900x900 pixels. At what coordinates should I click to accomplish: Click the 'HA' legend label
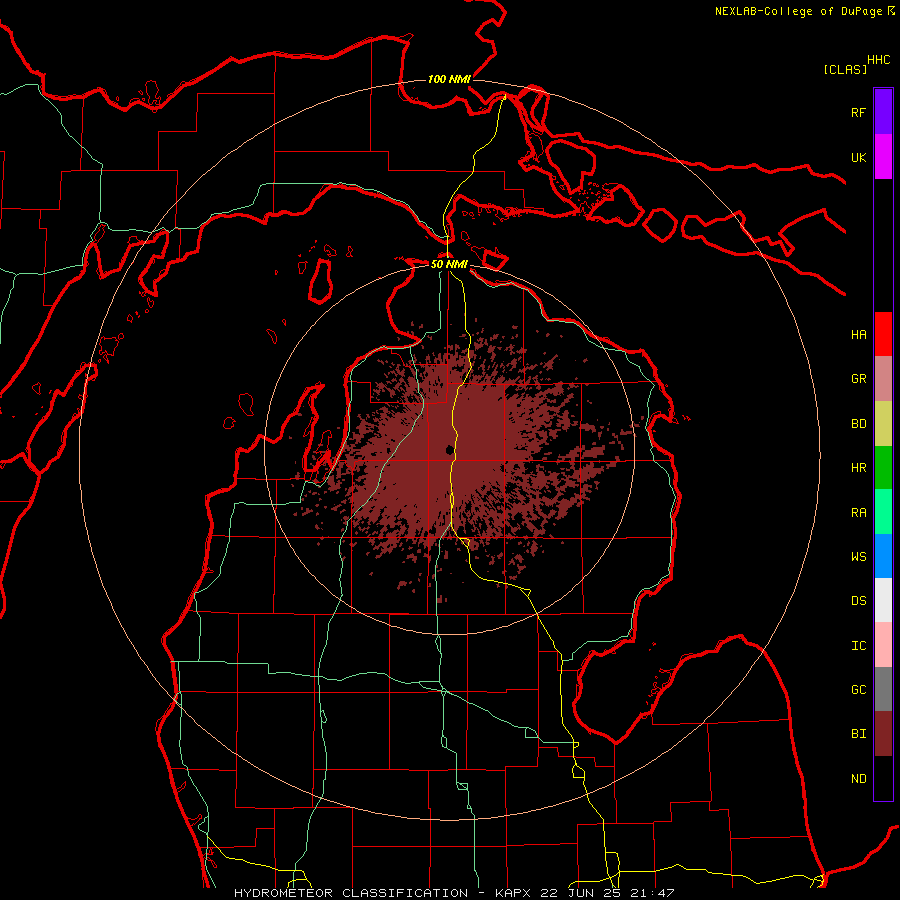click(858, 335)
